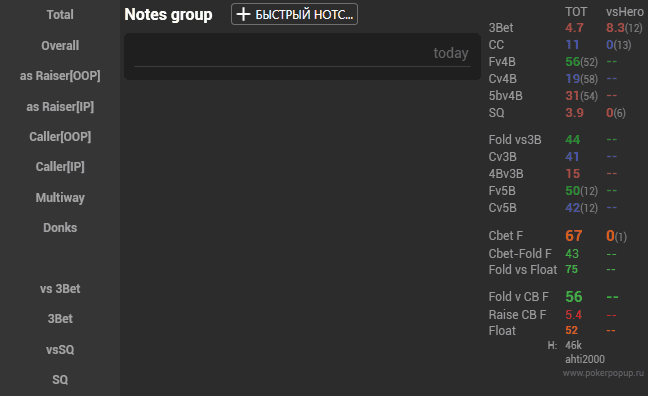Open the vs 3Bet tab
The width and height of the screenshot is (648, 396).
pyautogui.click(x=60, y=289)
